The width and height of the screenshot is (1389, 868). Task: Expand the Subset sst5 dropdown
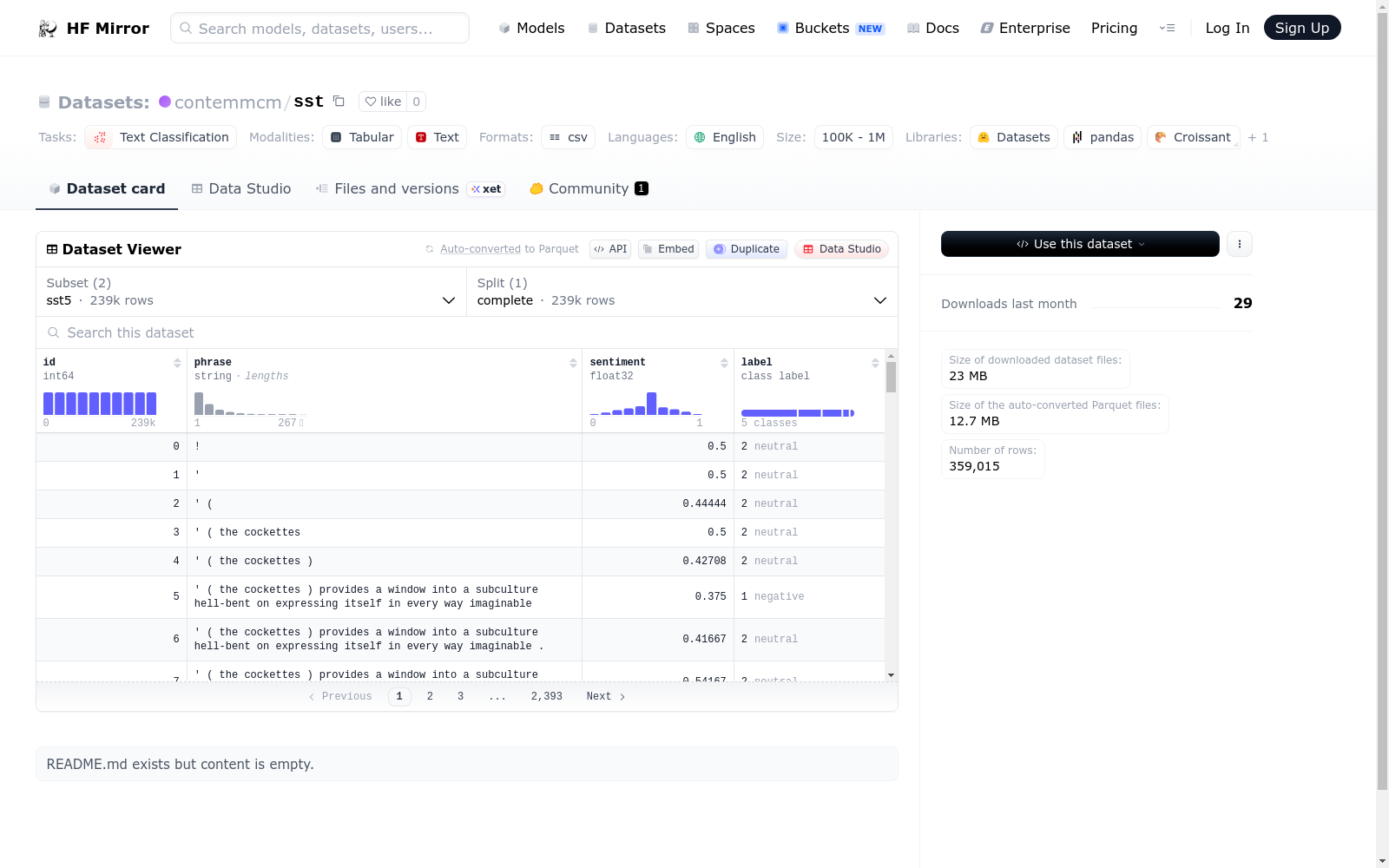click(251, 292)
